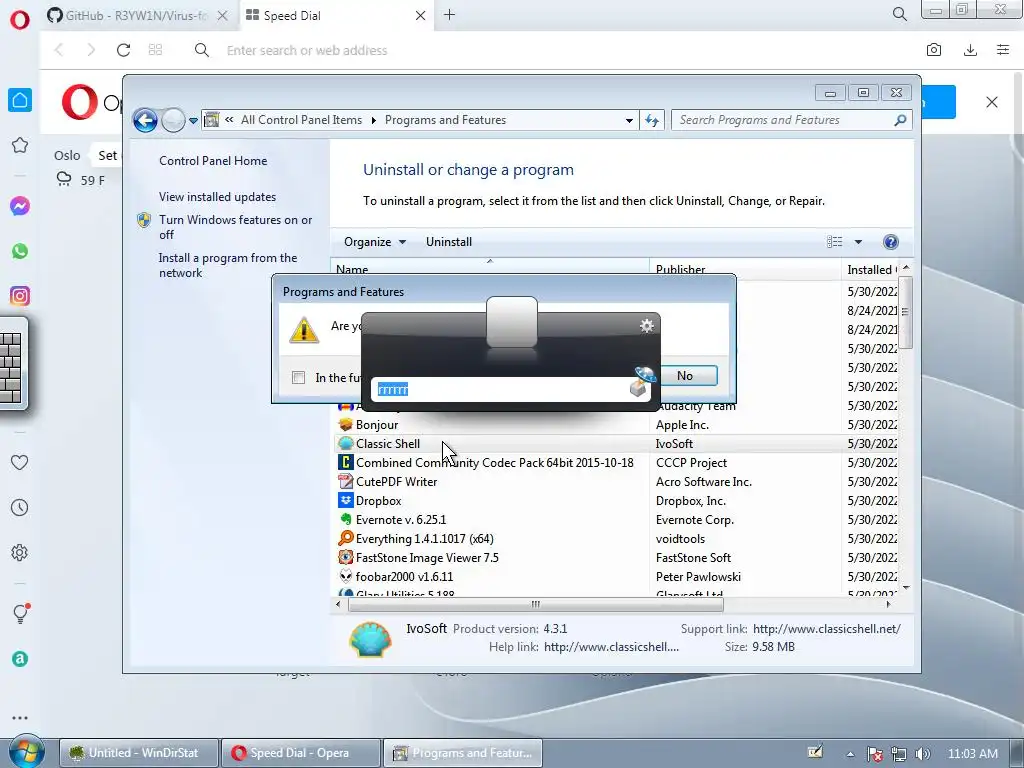Select Combined Community Codec Pack entry
1024x768 pixels.
click(494, 462)
